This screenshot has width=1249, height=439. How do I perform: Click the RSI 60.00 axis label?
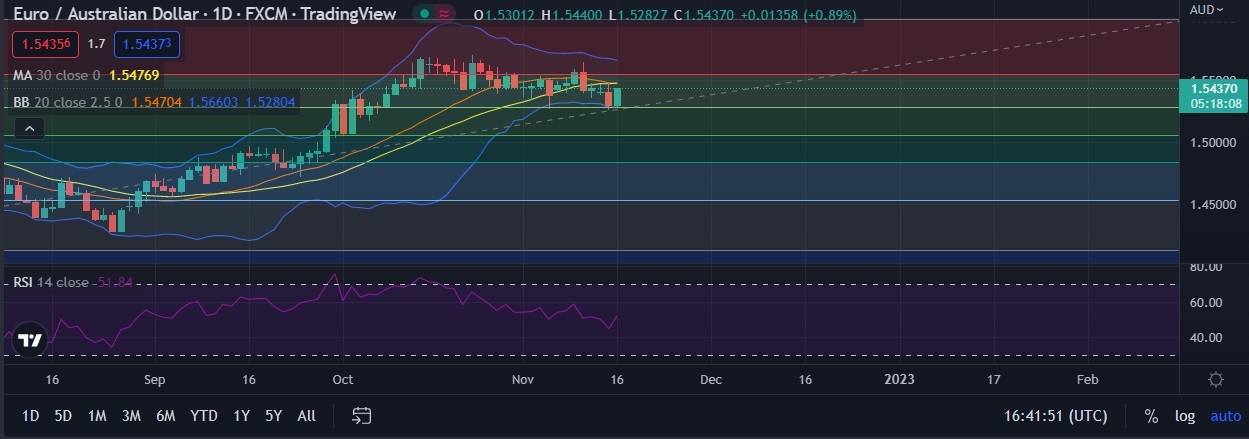coord(1205,302)
